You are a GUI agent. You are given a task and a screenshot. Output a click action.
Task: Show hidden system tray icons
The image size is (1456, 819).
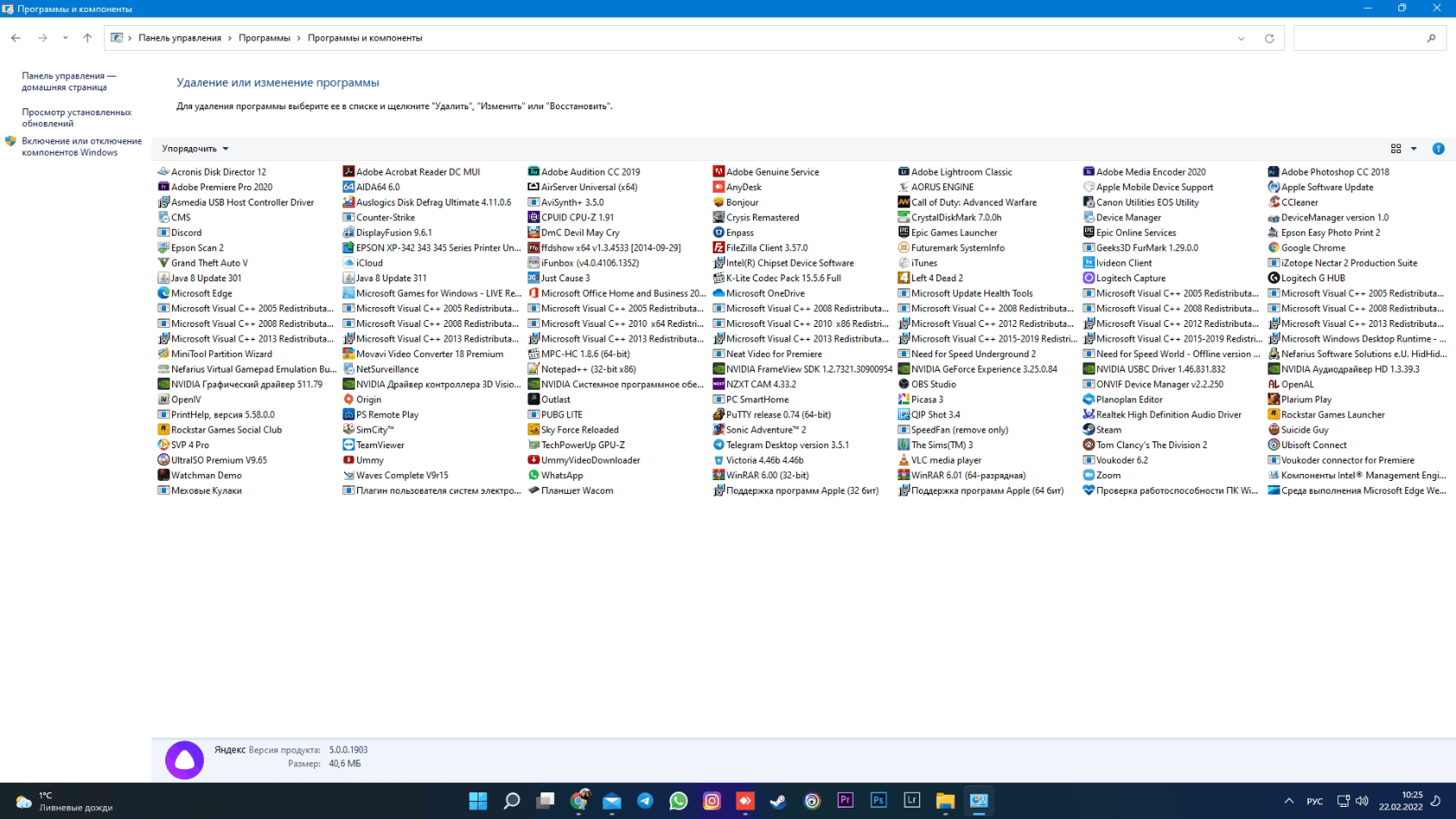pyautogui.click(x=1289, y=801)
